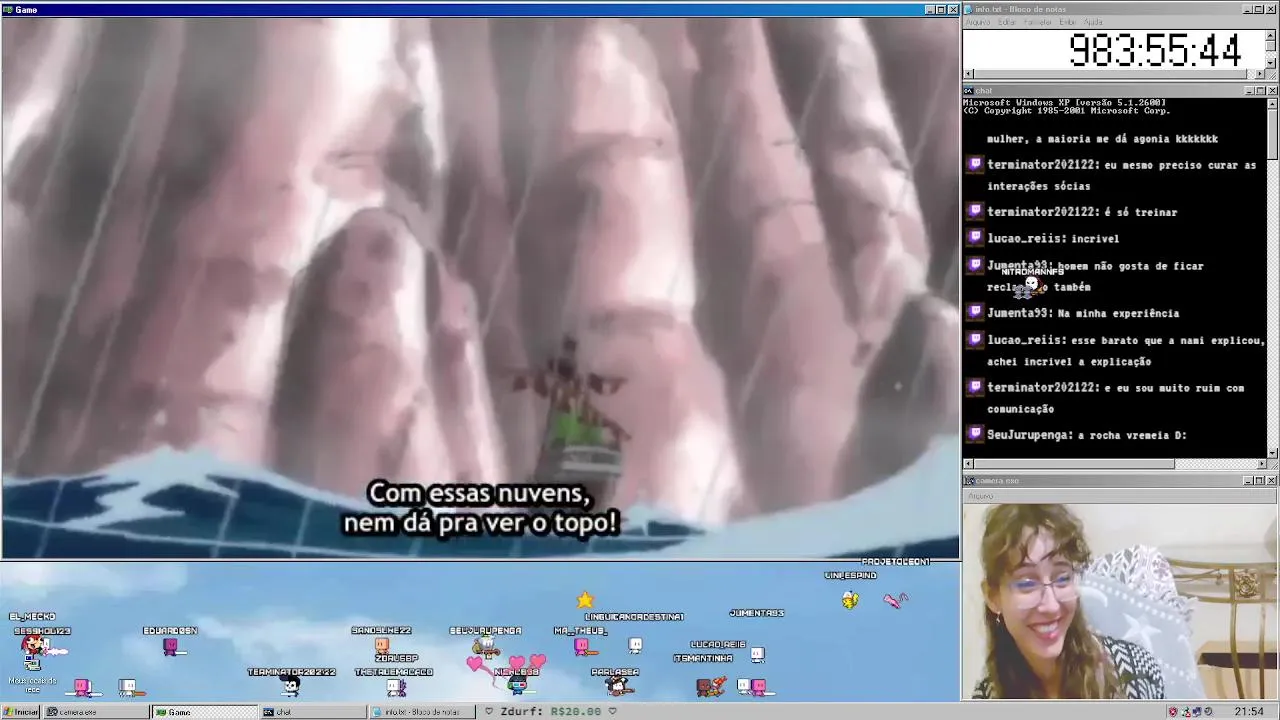
Task: Click the webcam video in camera.exe
Action: coord(1120,601)
